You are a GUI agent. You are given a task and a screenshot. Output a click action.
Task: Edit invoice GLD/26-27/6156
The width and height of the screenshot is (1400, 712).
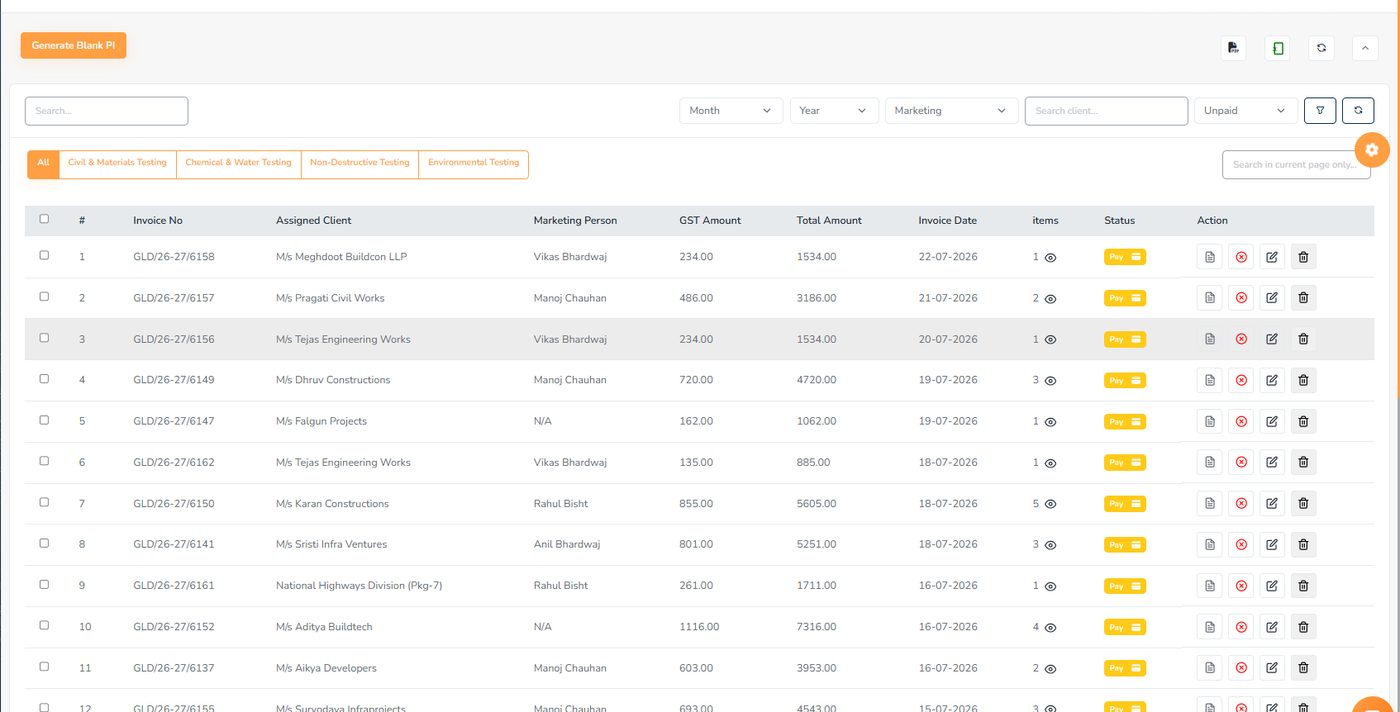click(1272, 339)
